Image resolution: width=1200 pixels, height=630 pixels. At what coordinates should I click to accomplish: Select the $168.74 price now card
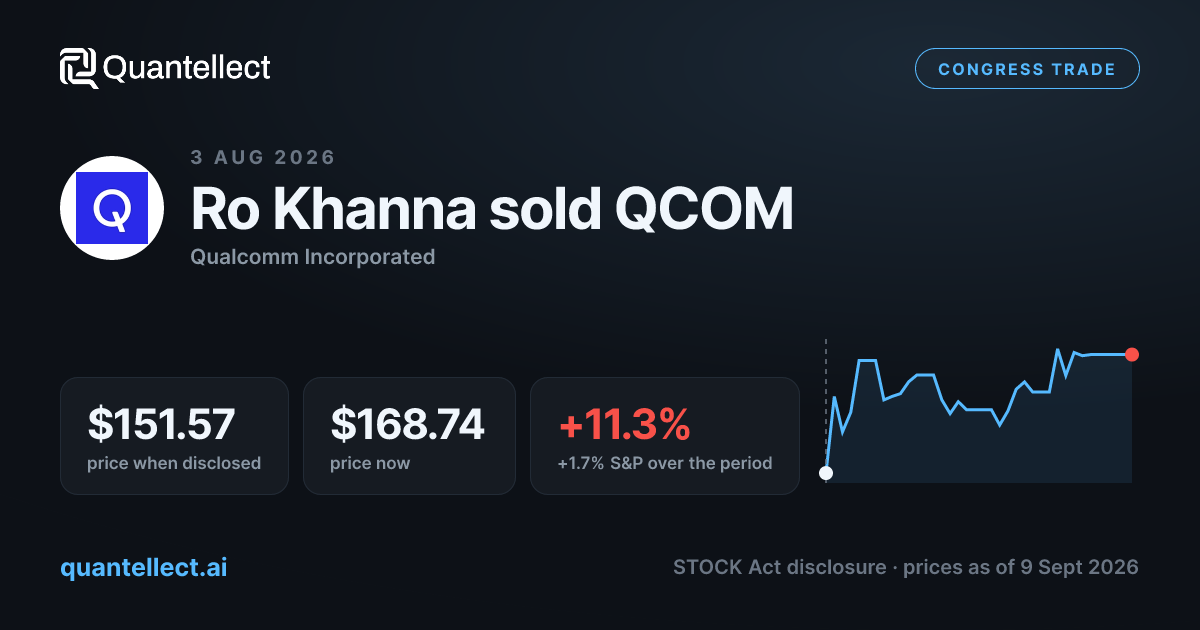point(409,436)
